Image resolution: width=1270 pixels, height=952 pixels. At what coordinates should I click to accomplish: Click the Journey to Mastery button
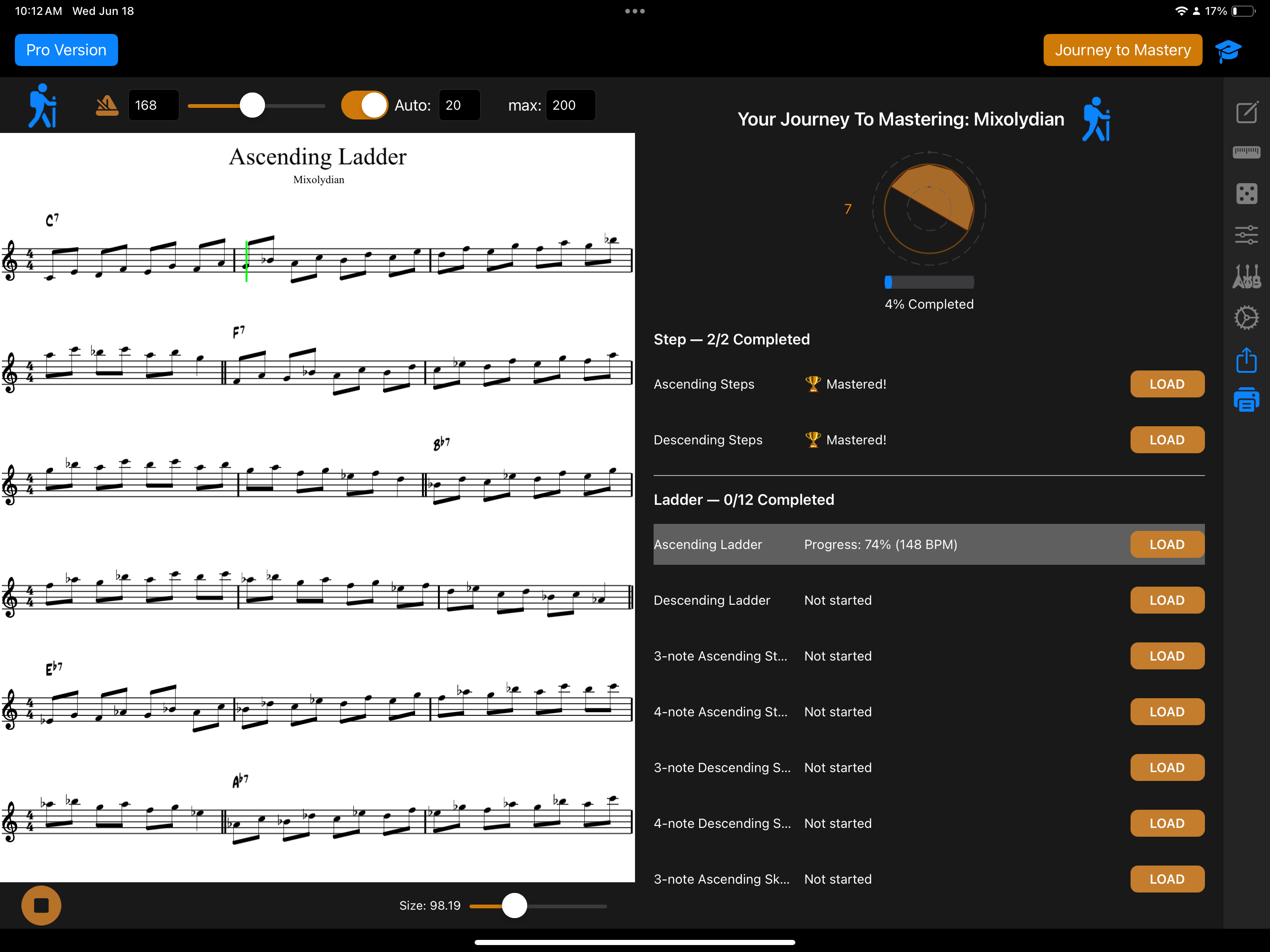(x=1123, y=50)
